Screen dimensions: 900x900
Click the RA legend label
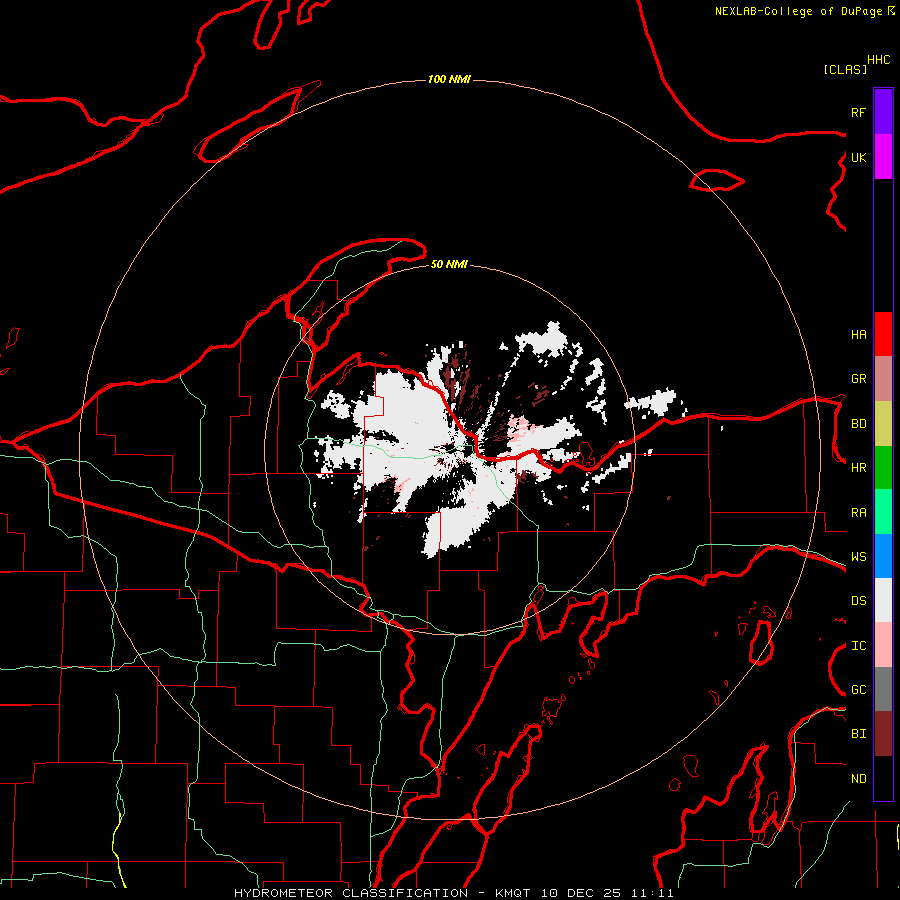(x=858, y=513)
